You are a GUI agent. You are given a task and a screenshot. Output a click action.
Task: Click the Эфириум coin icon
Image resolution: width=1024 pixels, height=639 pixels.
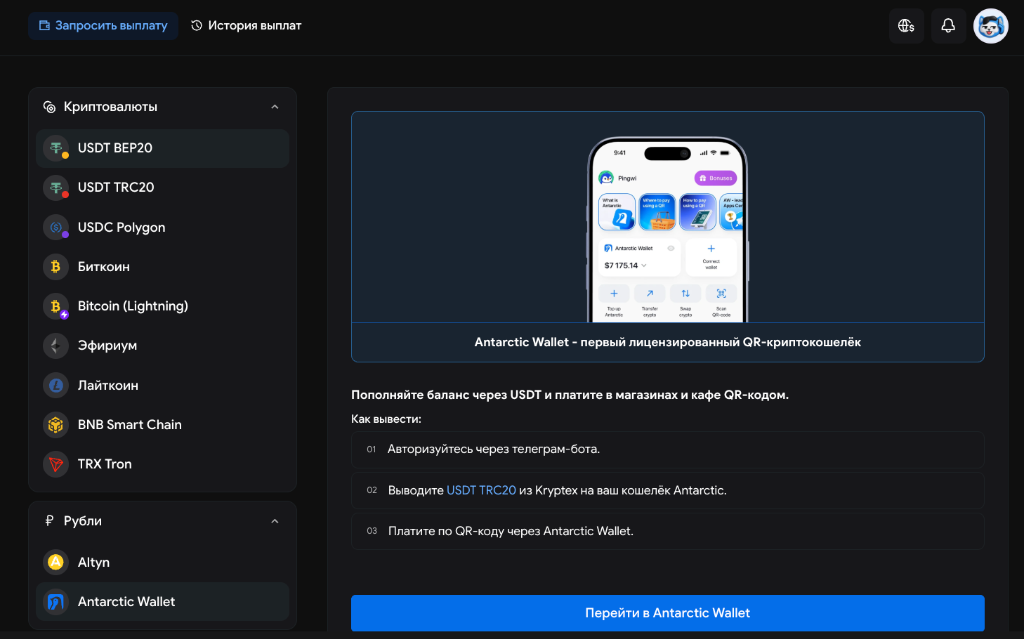(x=56, y=346)
